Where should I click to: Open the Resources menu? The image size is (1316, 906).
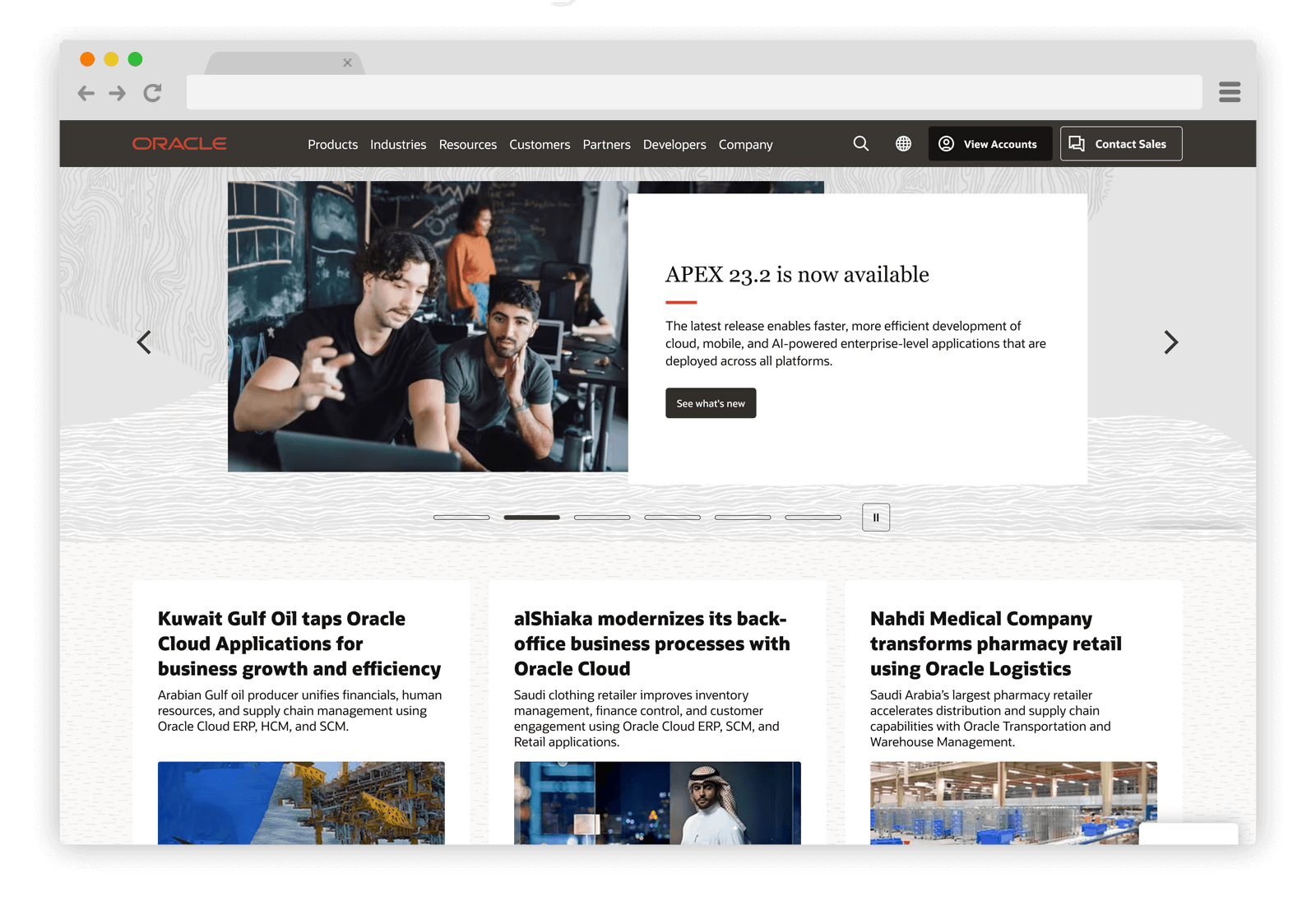(467, 145)
